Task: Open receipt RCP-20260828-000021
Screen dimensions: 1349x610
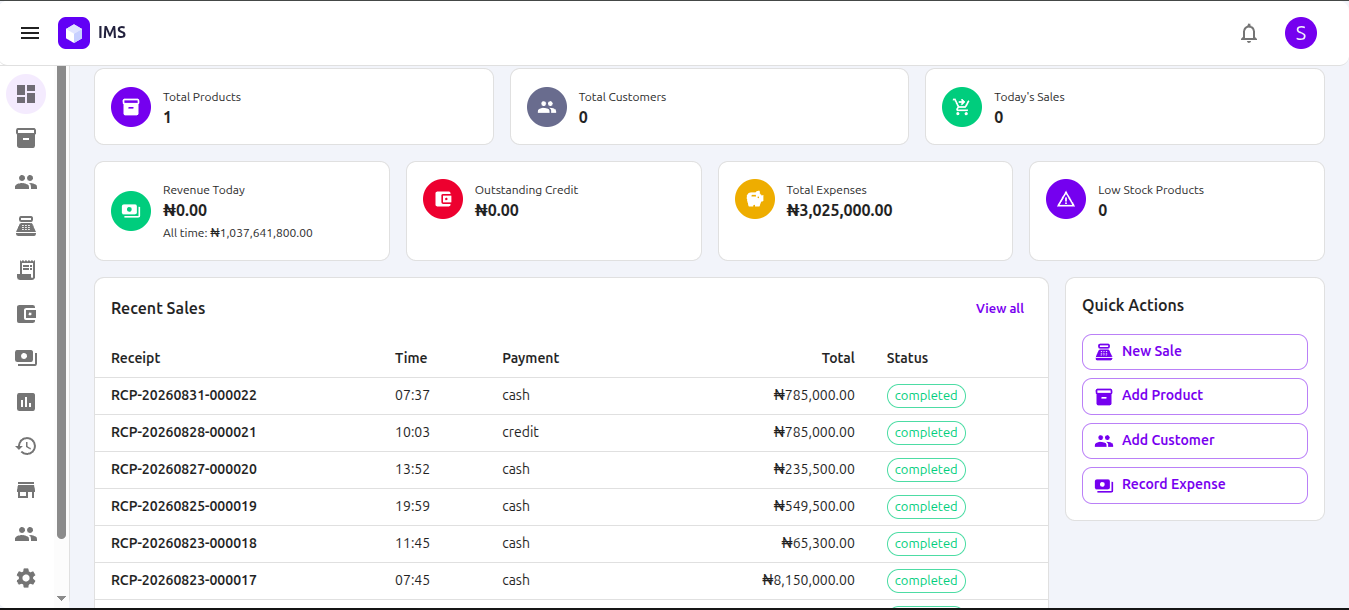Action: 184,433
